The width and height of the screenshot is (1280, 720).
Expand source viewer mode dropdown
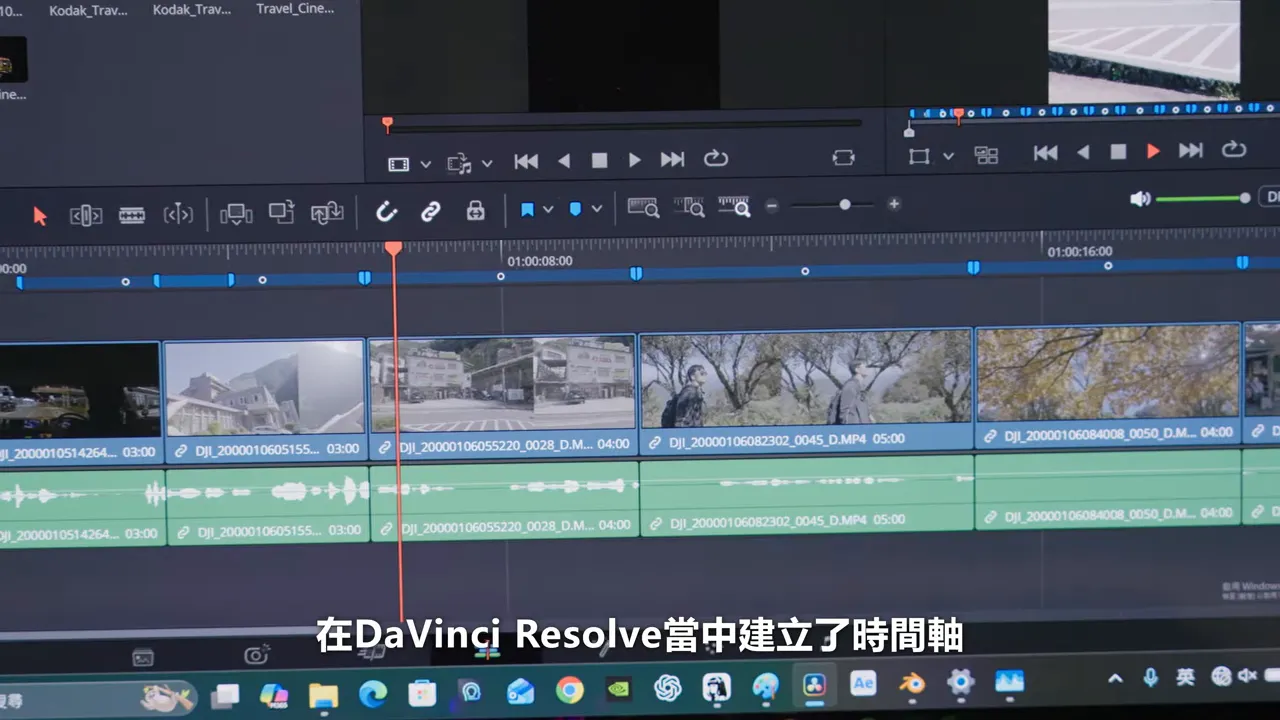point(426,164)
